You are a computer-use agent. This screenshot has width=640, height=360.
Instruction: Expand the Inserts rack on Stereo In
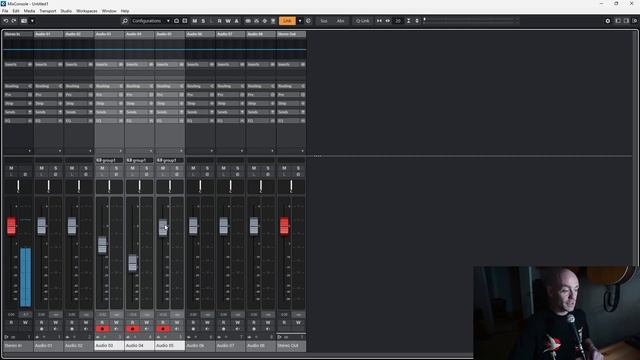click(18, 64)
